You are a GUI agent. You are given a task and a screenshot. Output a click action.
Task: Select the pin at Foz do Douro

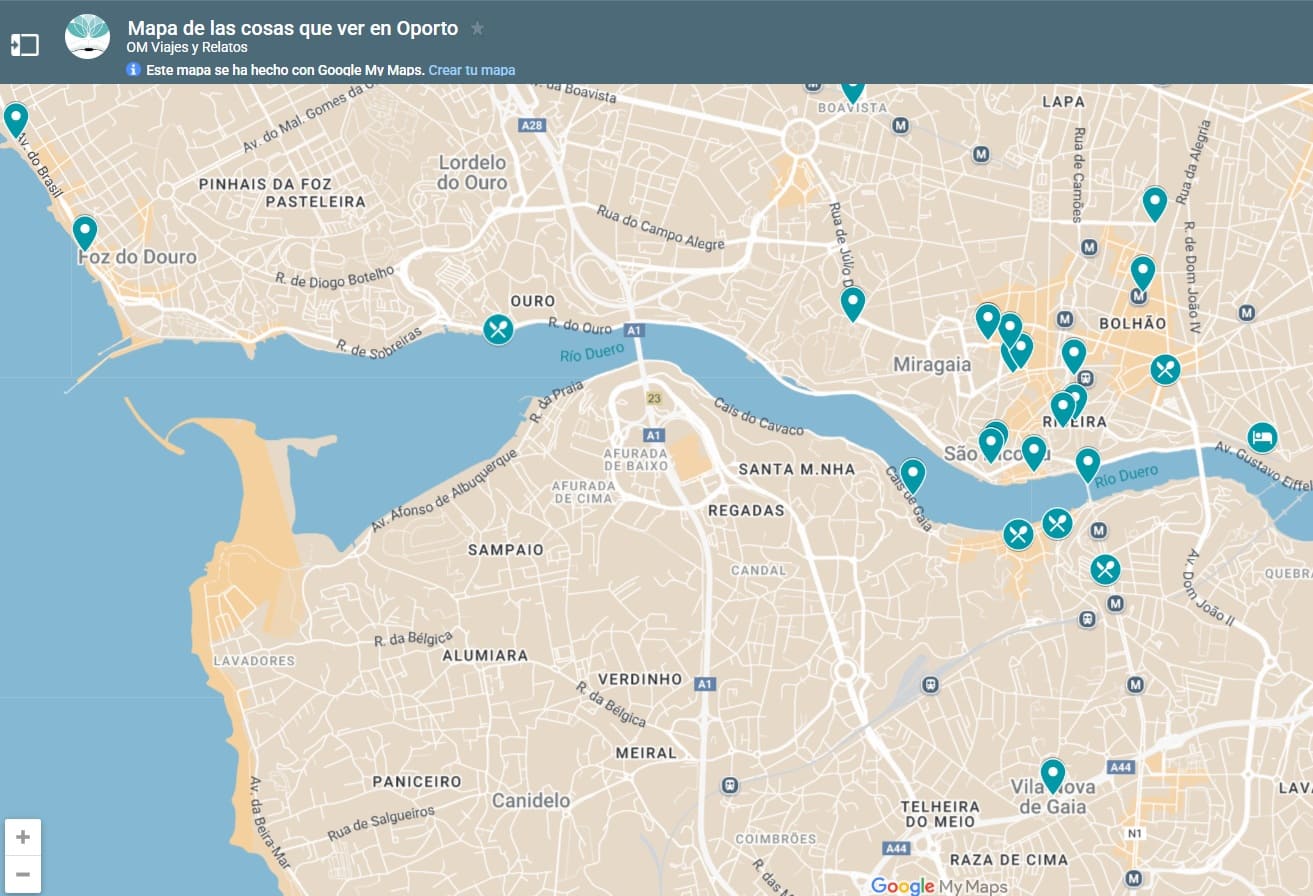click(x=85, y=232)
